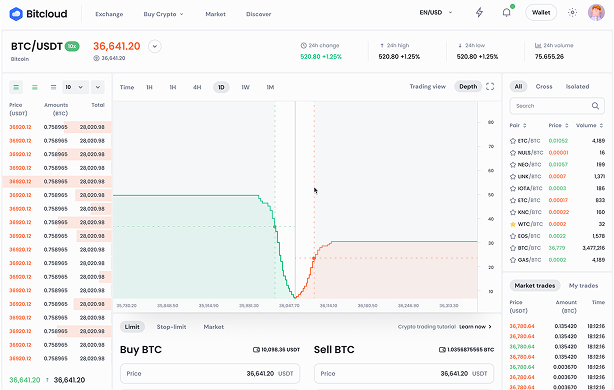The width and height of the screenshot is (614, 390).
Task: Select the 1W time interval
Action: 246,87
